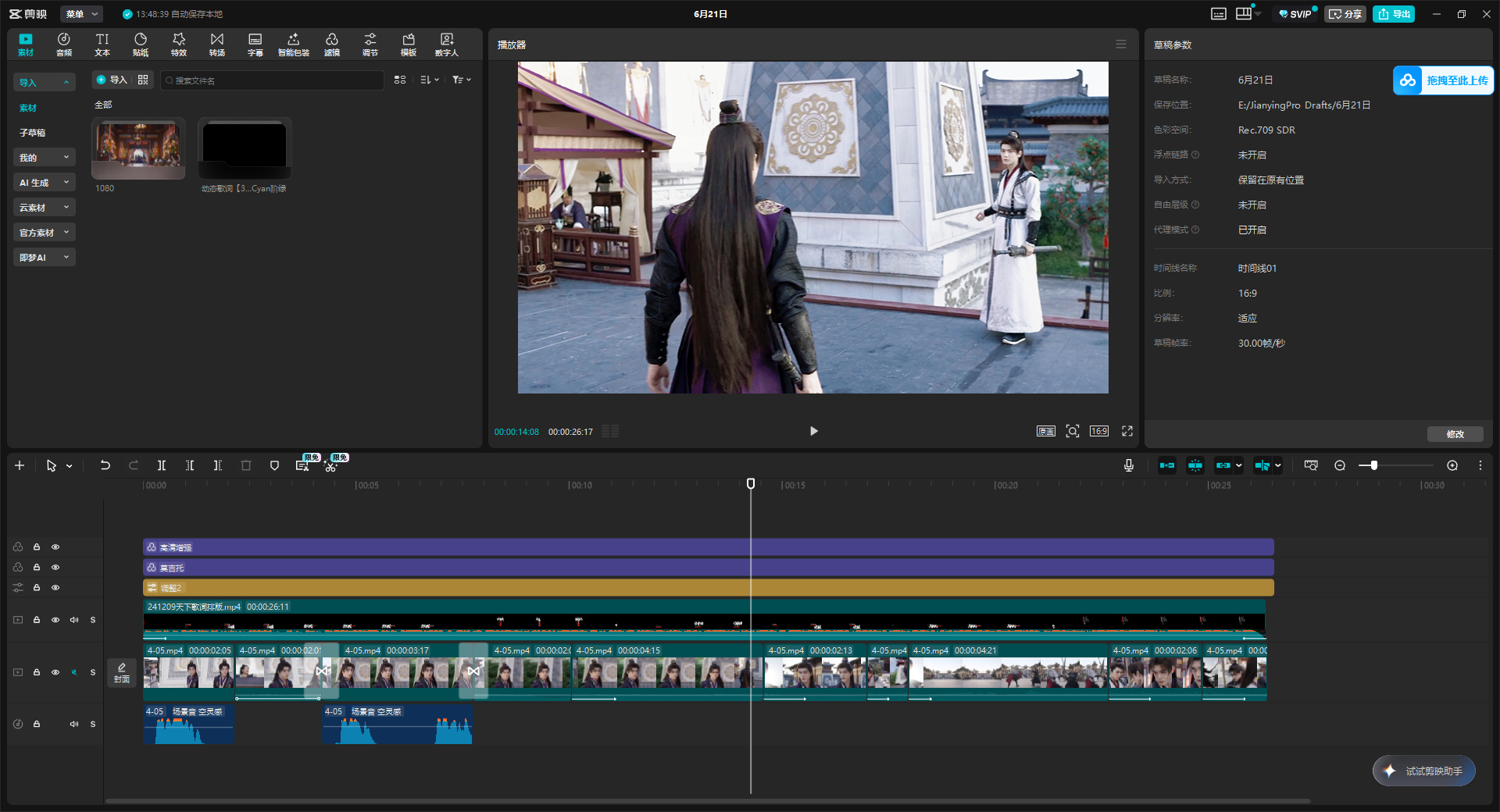Expand the 官方素材 sidebar section
1500x812 pixels.
tap(45, 233)
